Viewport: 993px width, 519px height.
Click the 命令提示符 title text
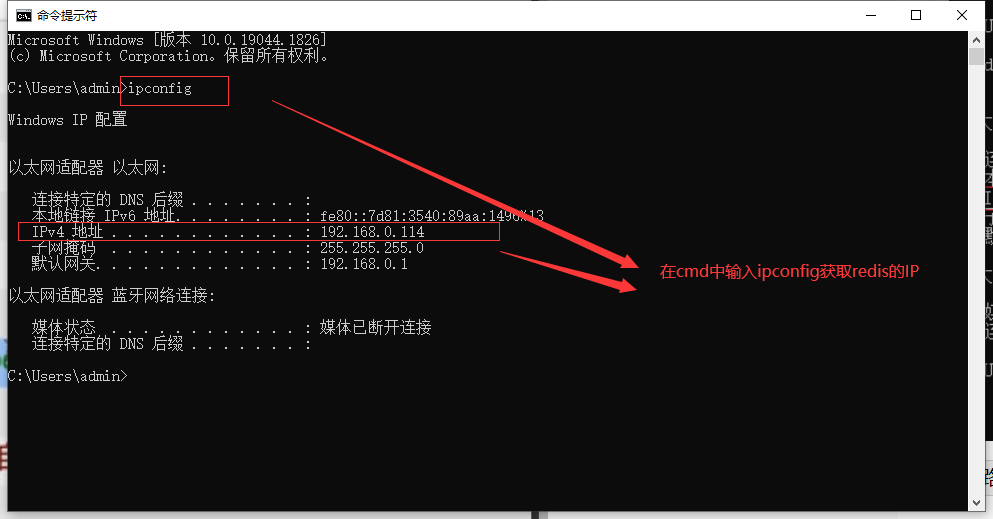tap(67, 15)
